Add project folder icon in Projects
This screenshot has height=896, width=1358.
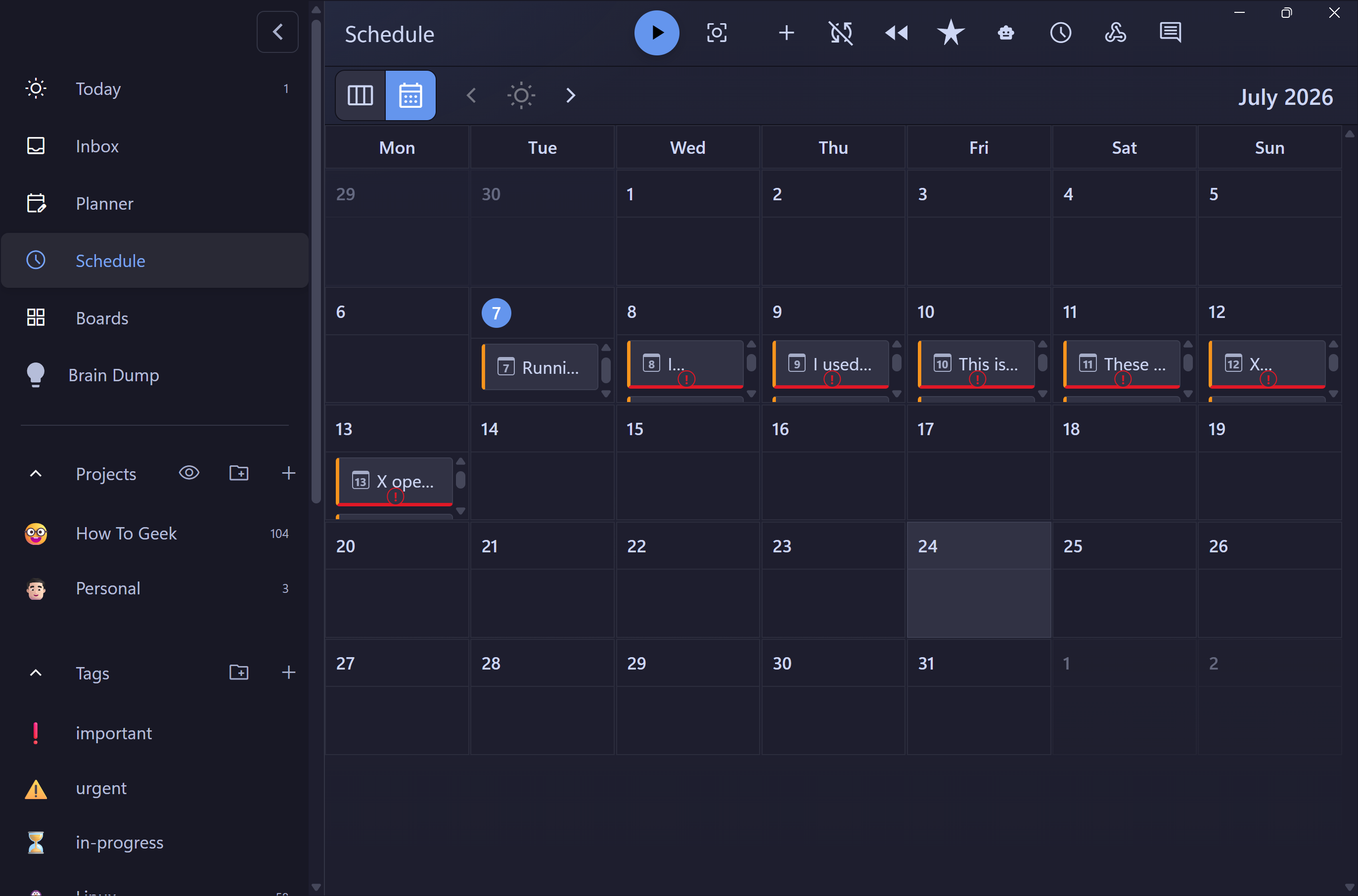[239, 473]
